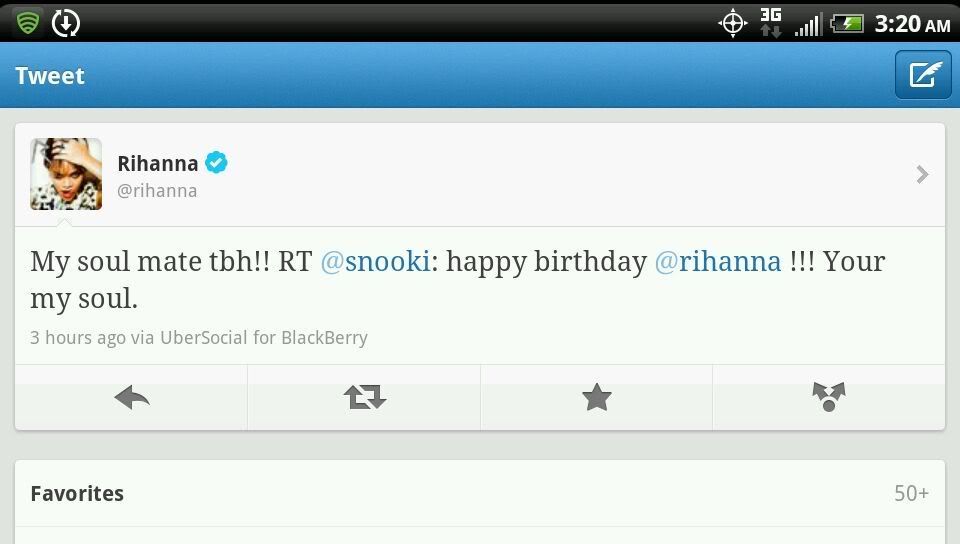Image resolution: width=960 pixels, height=544 pixels.
Task: Open the @snooki mention link
Action: [x=375, y=262]
